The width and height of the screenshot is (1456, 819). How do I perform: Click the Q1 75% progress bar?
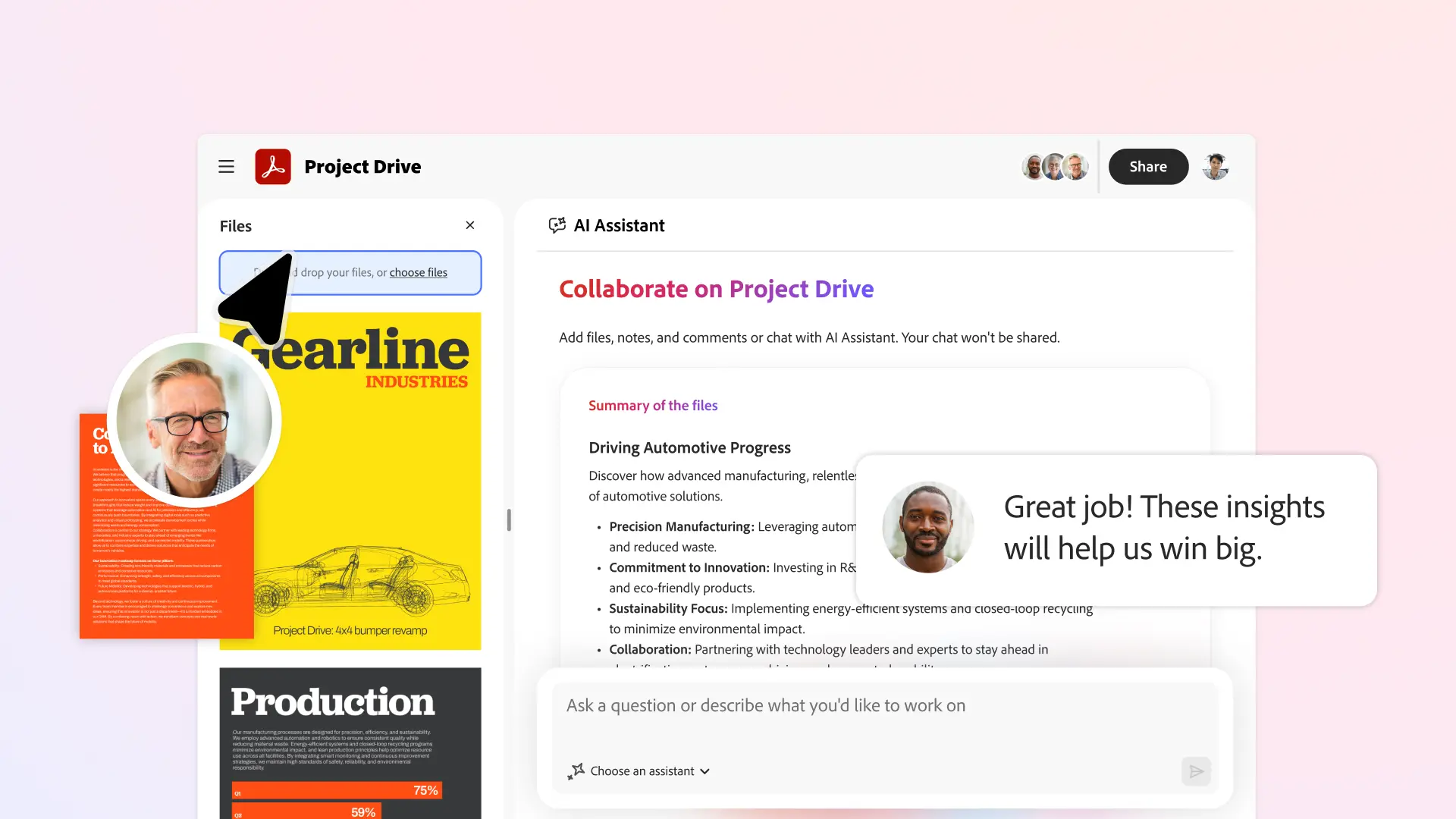pos(336,790)
